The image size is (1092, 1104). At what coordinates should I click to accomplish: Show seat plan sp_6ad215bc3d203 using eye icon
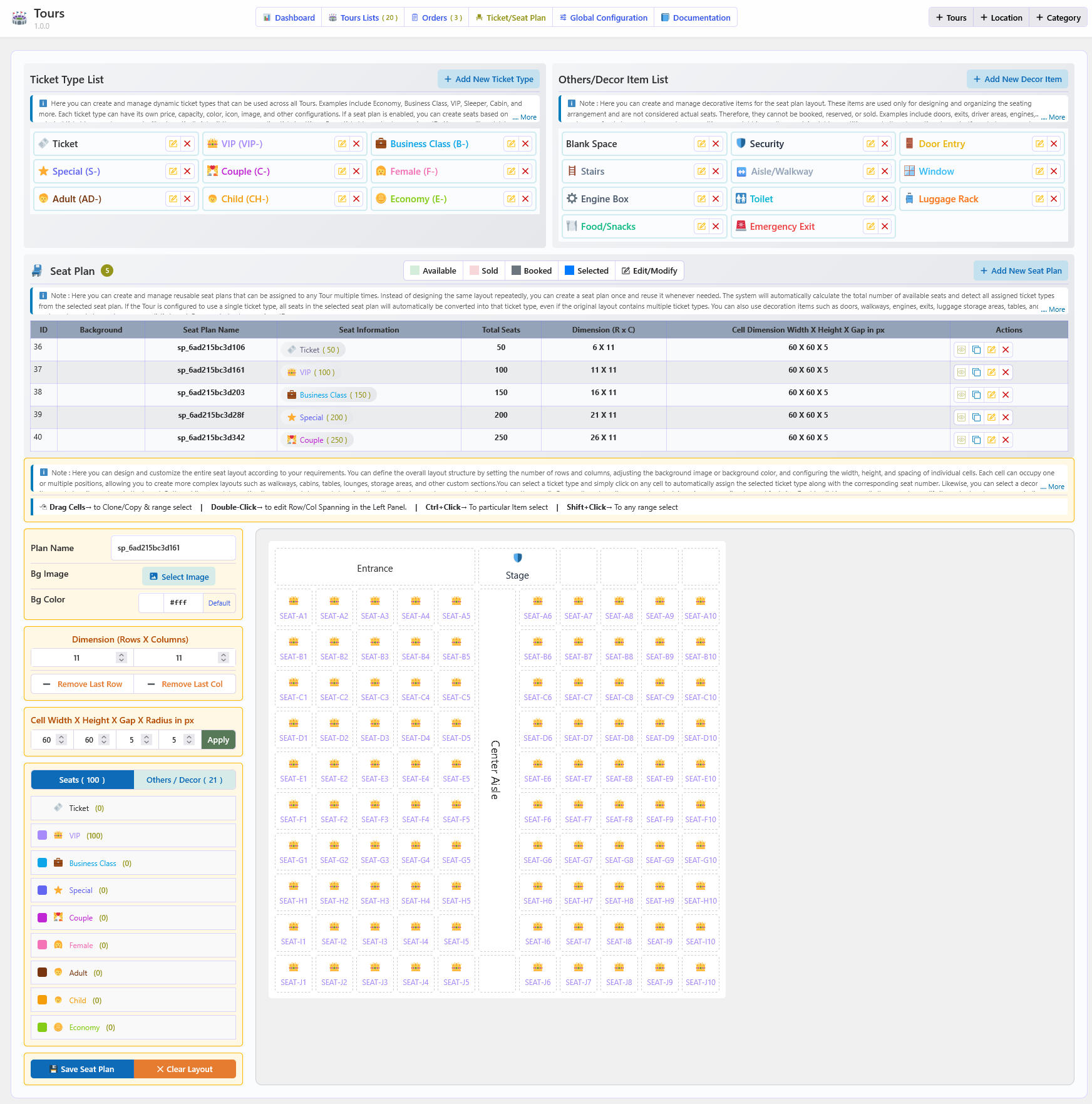(961, 395)
